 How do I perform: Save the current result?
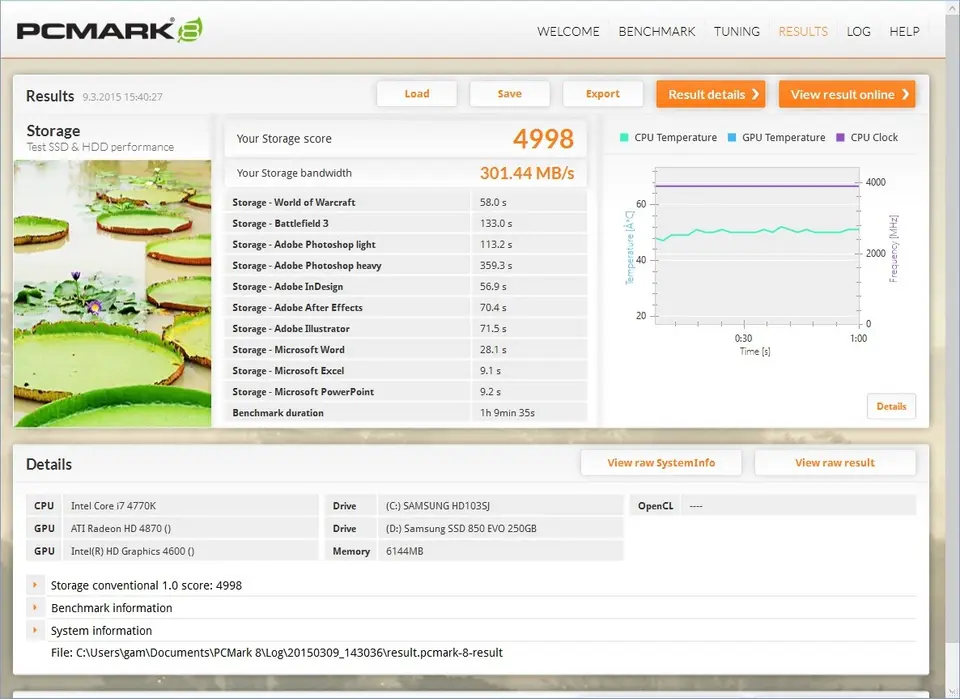coord(509,94)
